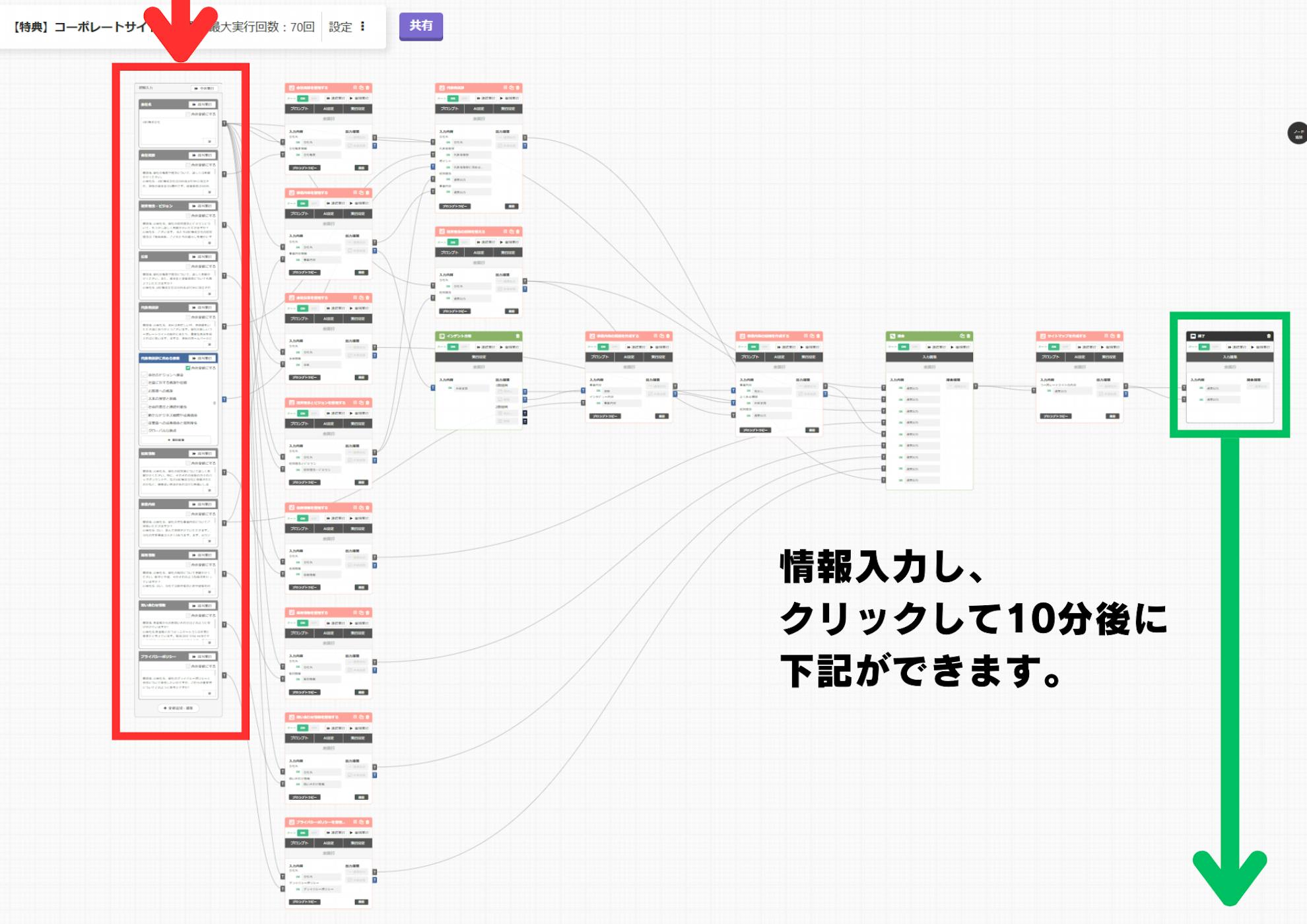
Task: Check the first option in the blue-header checklist card
Action: pyautogui.click(x=145, y=375)
